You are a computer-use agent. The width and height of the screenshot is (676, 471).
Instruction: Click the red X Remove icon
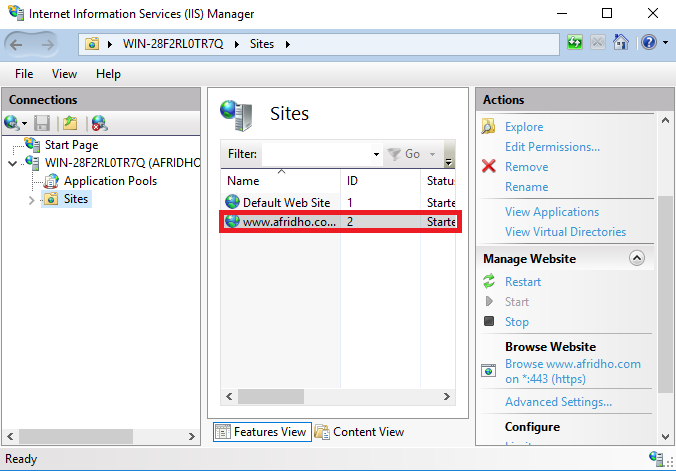488,166
